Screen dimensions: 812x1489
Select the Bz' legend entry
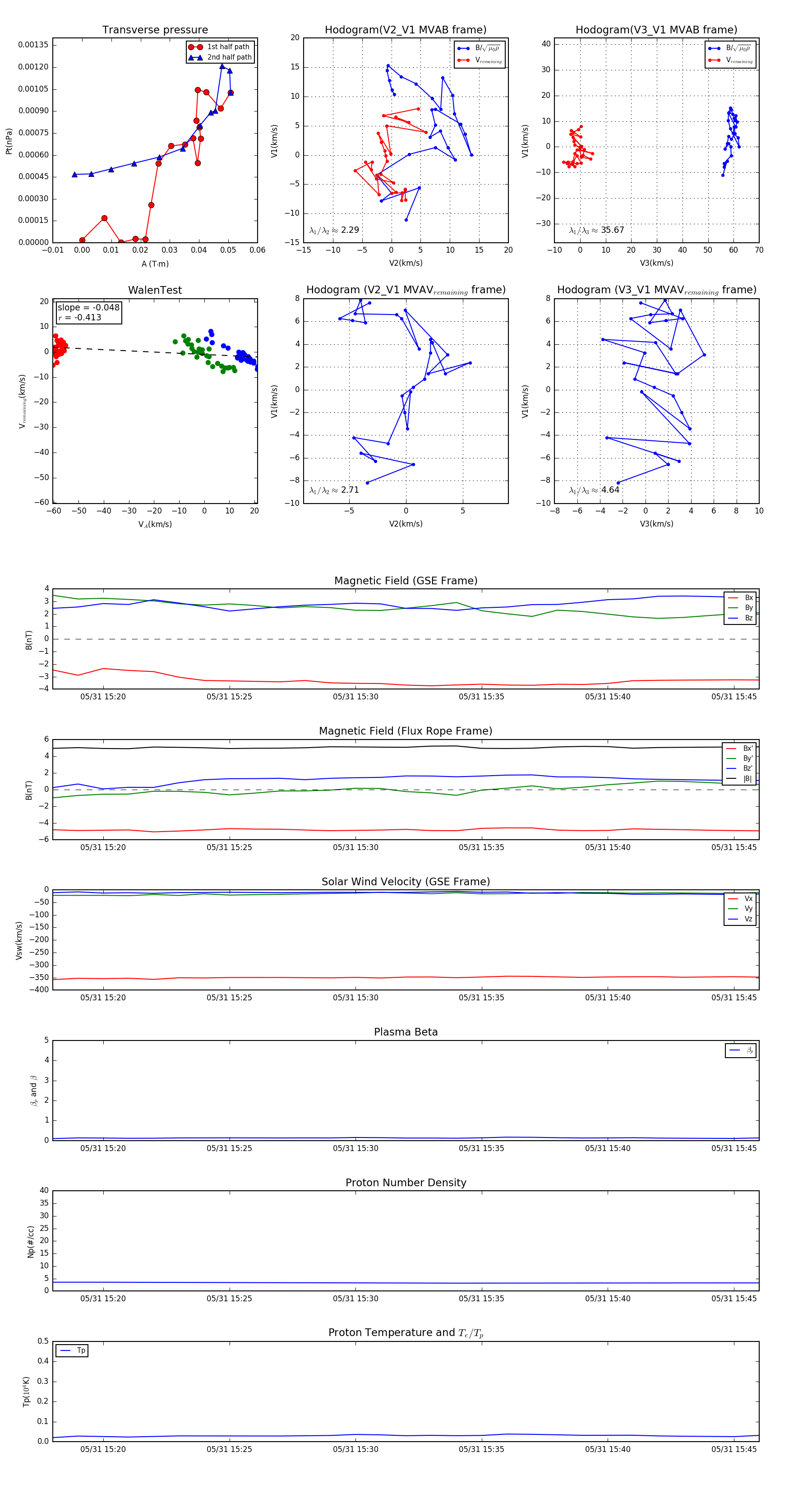coord(740,769)
